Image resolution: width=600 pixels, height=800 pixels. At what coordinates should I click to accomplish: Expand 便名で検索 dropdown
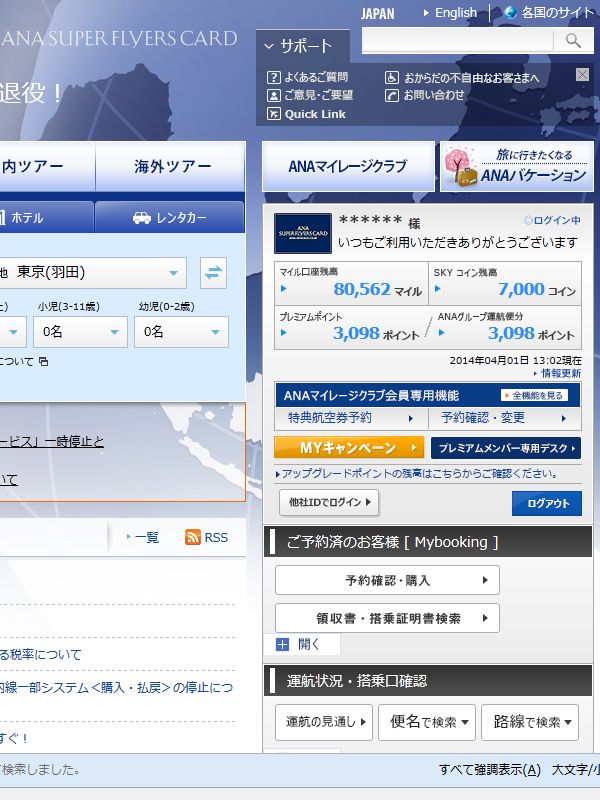pos(427,722)
